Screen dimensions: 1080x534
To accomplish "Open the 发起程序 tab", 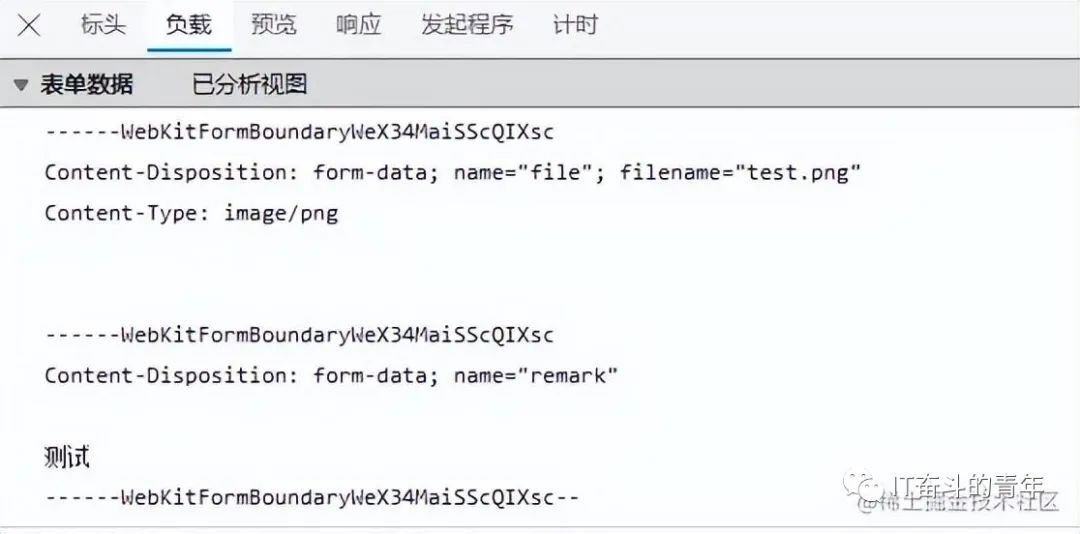I will coord(467,26).
